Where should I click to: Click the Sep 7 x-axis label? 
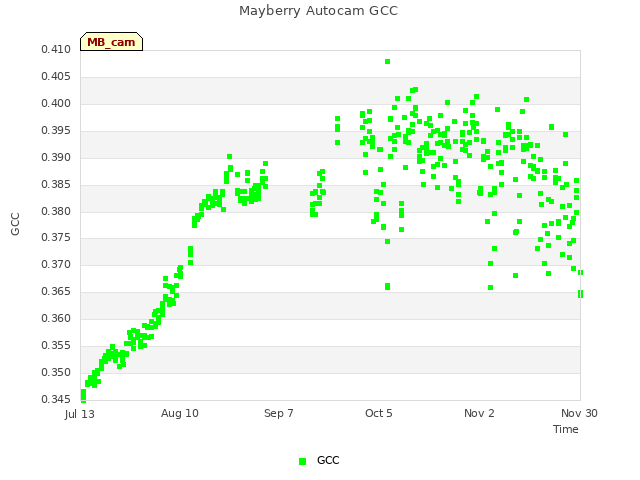(279, 413)
